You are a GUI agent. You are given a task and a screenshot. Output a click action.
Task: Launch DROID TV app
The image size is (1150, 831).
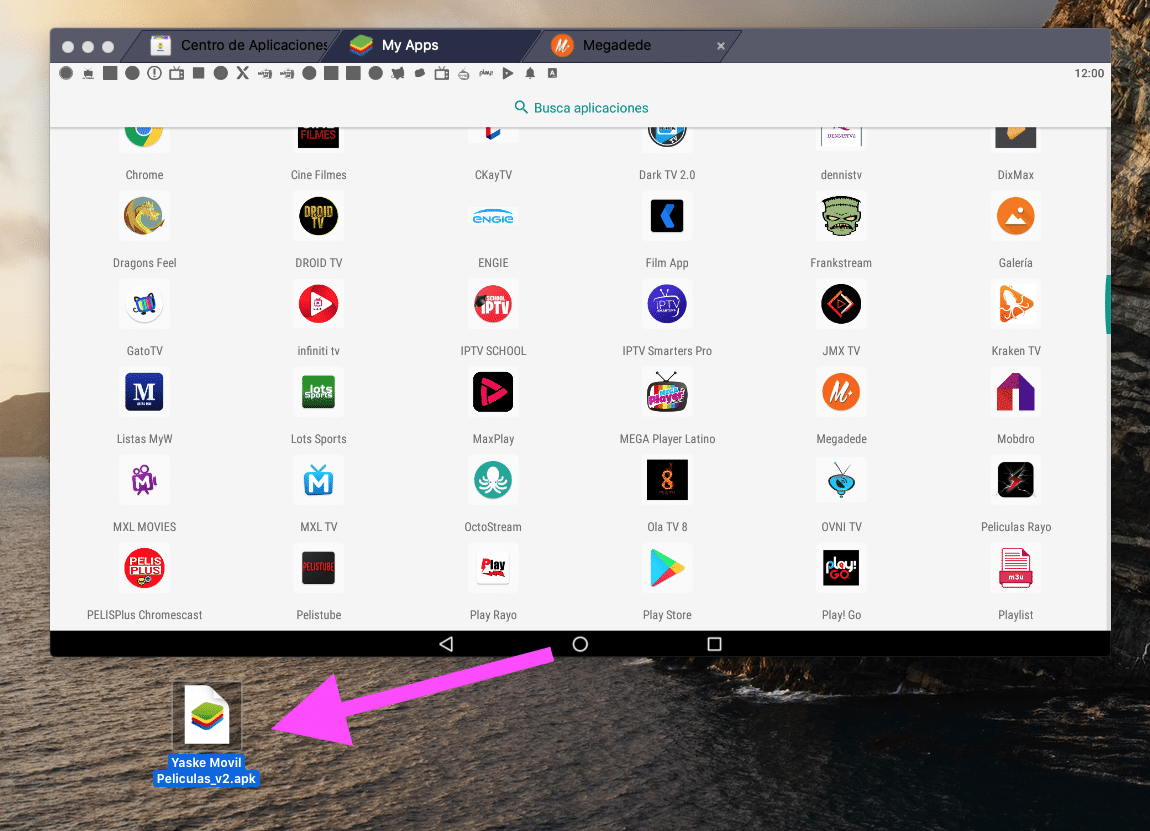[318, 216]
